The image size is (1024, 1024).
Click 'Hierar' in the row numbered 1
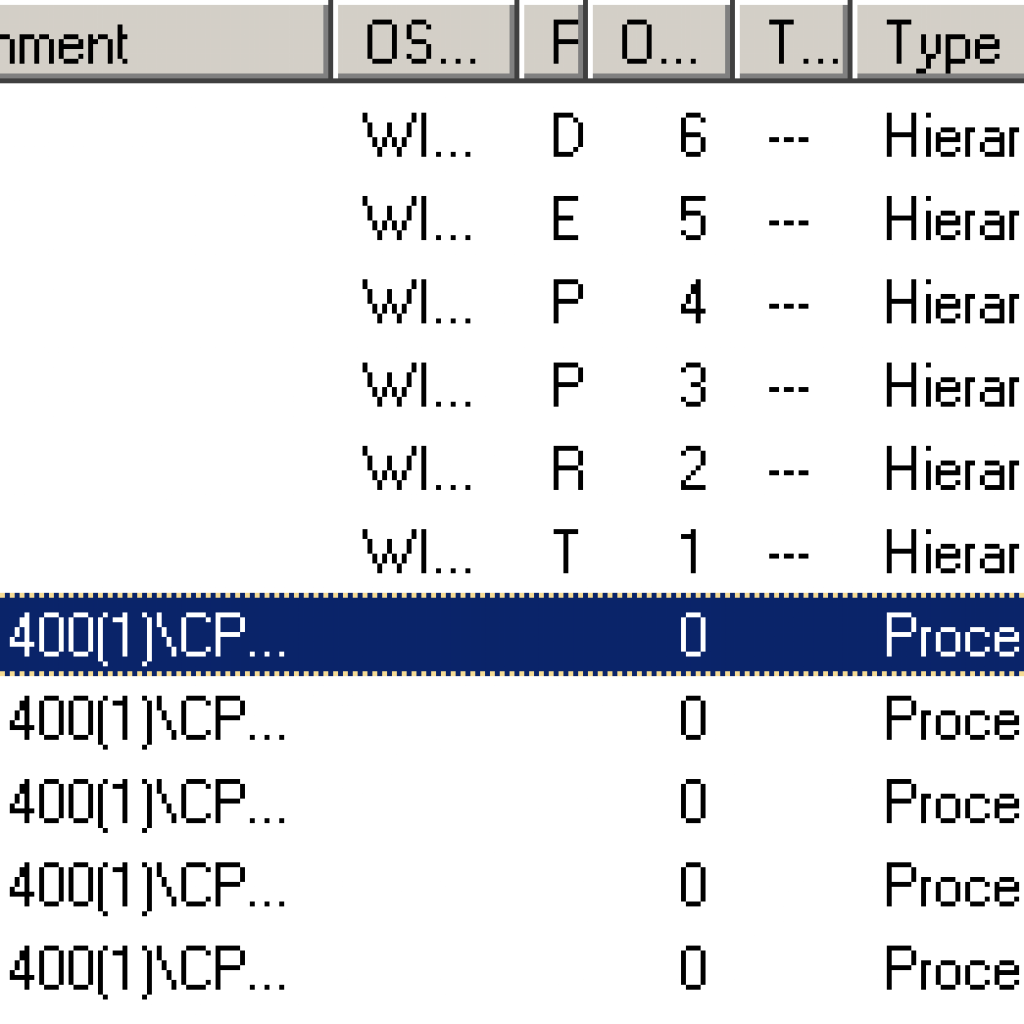pyautogui.click(x=952, y=552)
